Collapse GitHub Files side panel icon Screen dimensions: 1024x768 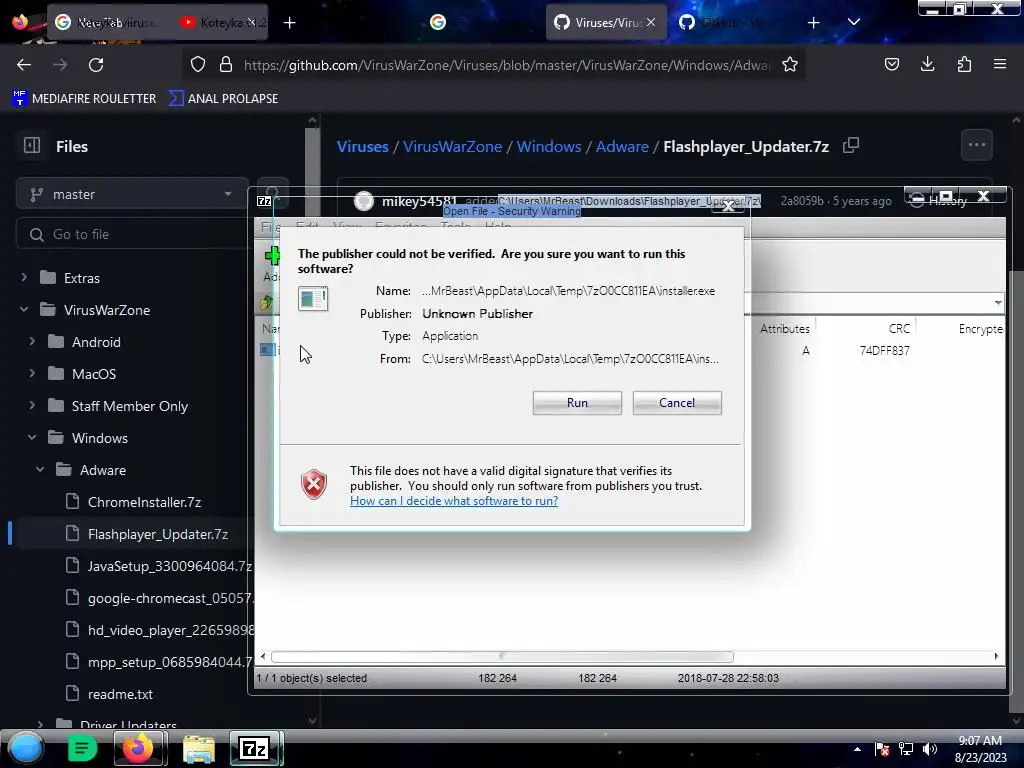[32, 146]
